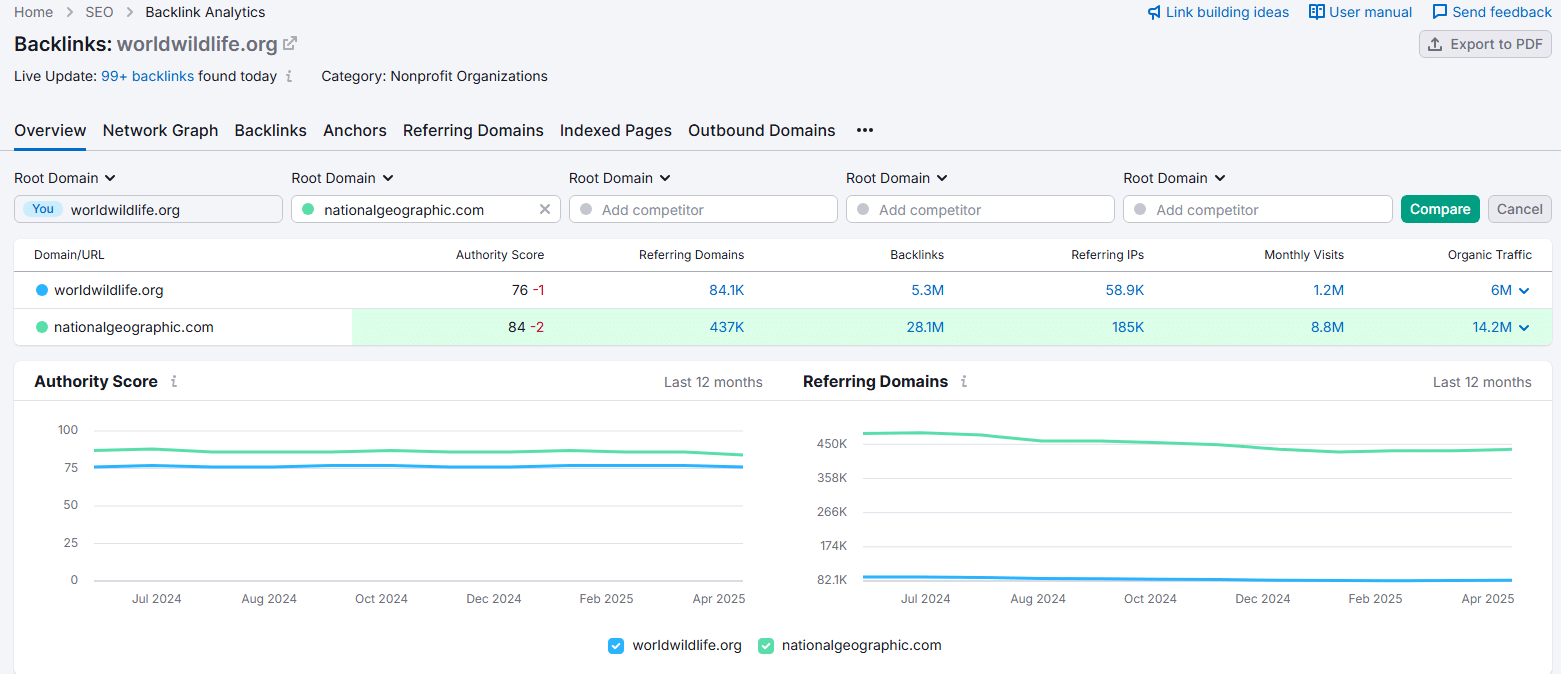This screenshot has width=1561, height=674.
Task: Click the info icon next to Live Update
Action: tap(289, 76)
